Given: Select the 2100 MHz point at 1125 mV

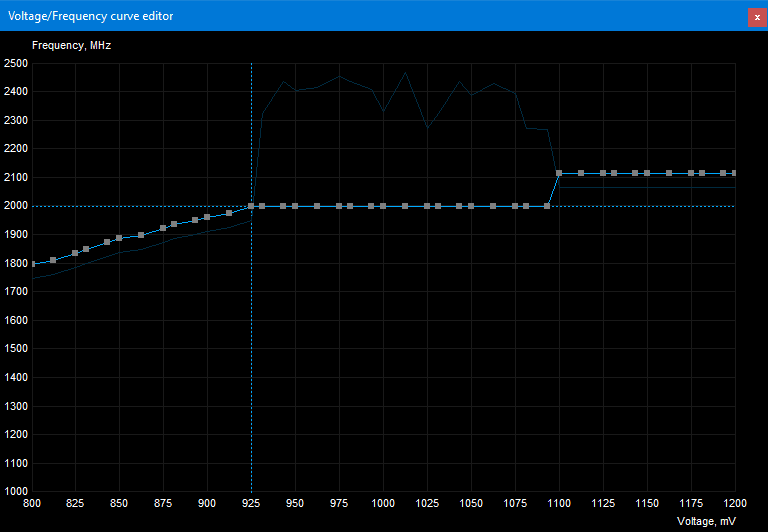Looking at the screenshot, I should (603, 173).
